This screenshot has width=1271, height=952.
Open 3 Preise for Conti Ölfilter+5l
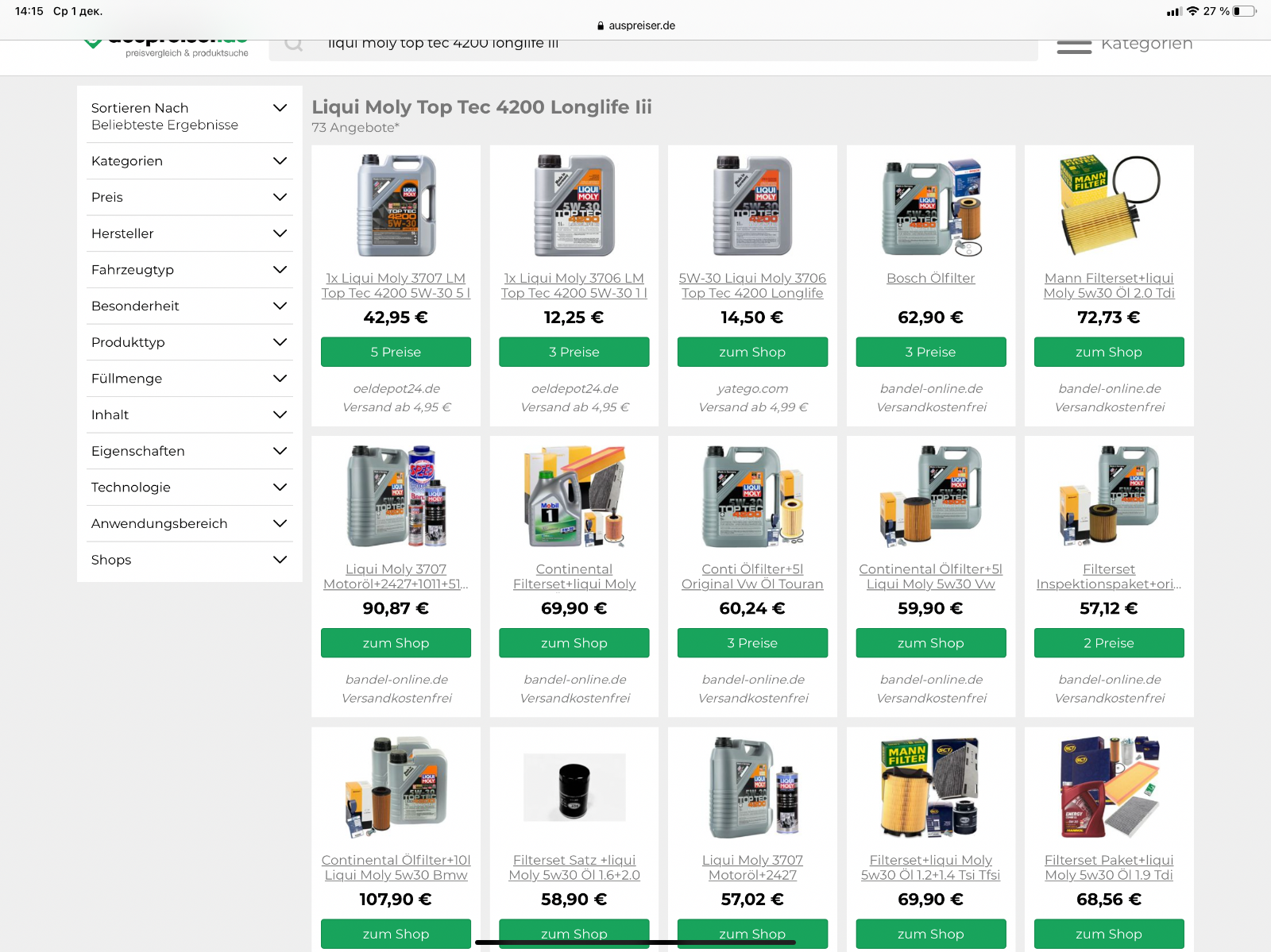(x=752, y=643)
